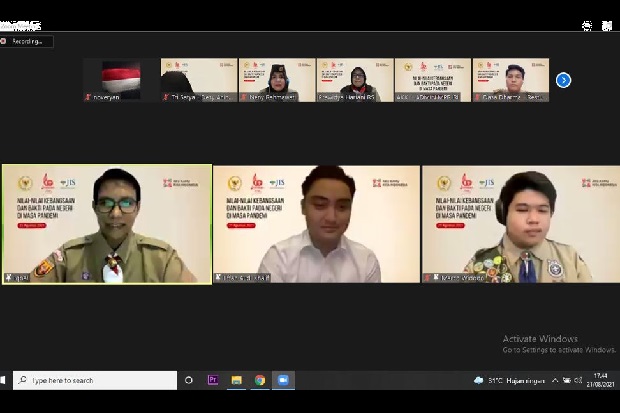
Task: Open volume control in system tray
Action: tap(578, 381)
